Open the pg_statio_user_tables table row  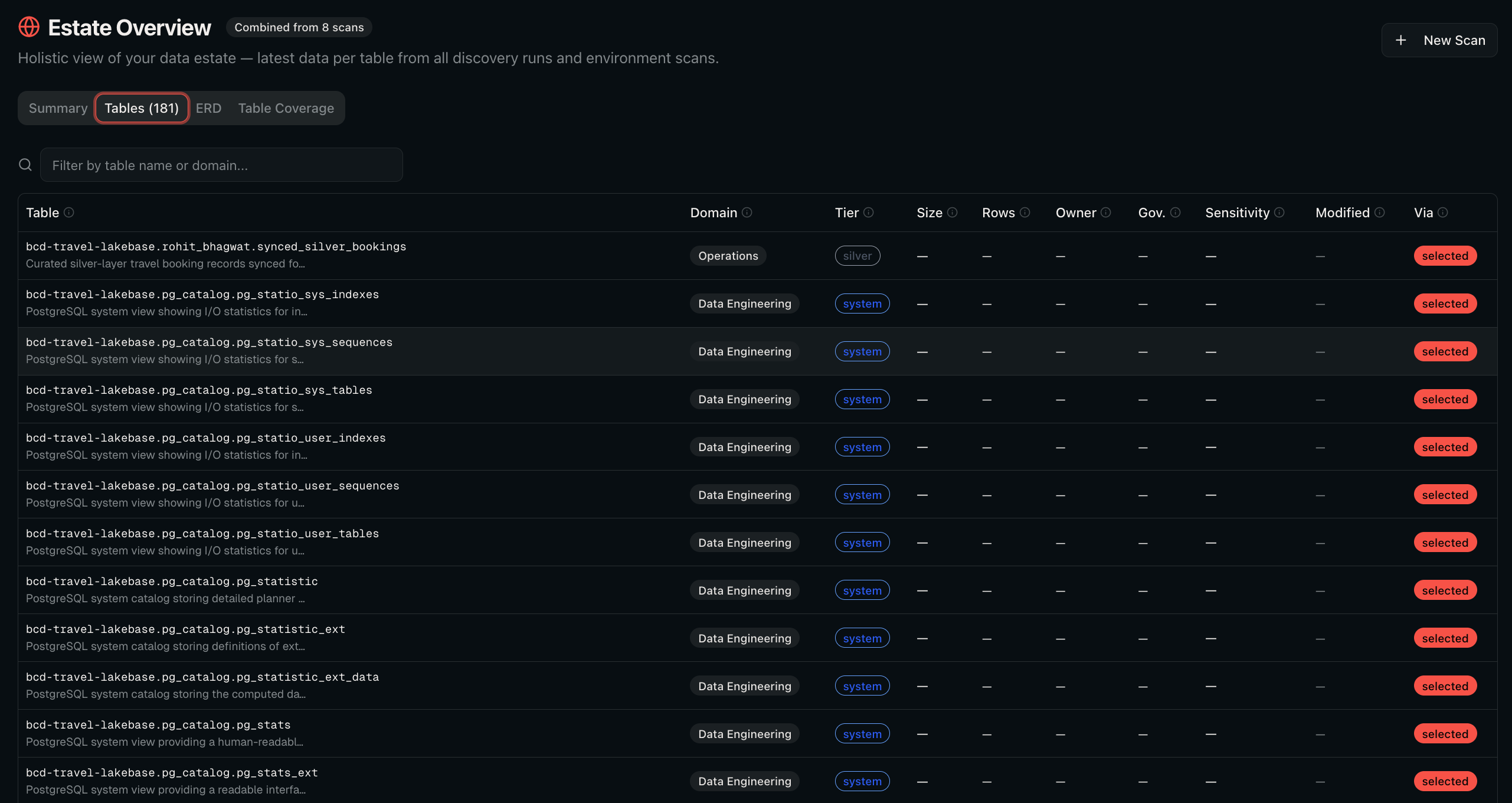(x=758, y=543)
